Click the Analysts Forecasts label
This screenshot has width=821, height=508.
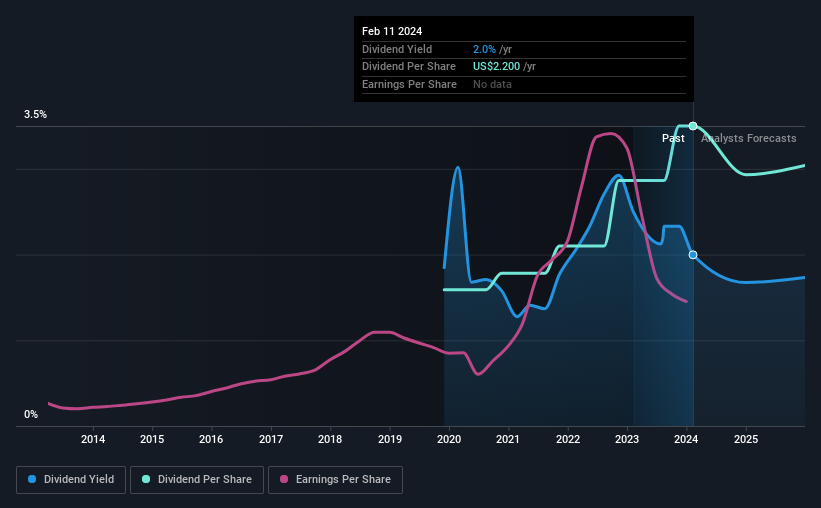749,138
